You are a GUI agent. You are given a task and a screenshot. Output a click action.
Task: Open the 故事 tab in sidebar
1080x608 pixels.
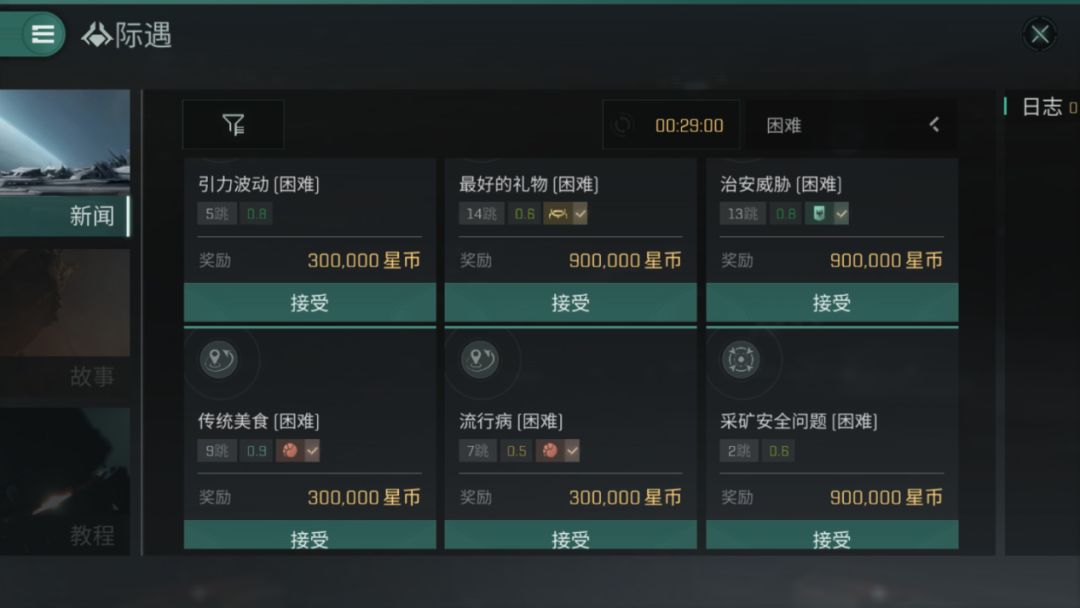point(65,375)
